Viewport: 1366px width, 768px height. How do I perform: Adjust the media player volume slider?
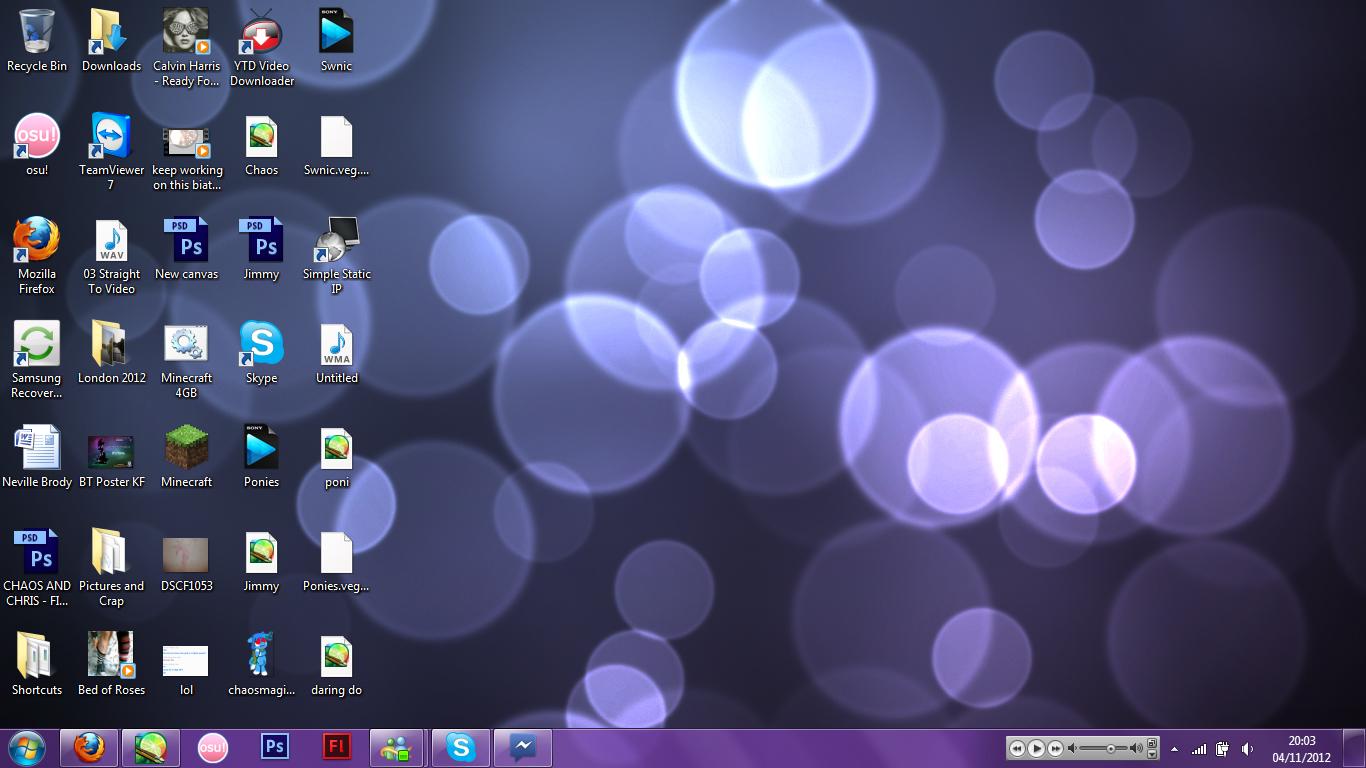coord(1110,748)
